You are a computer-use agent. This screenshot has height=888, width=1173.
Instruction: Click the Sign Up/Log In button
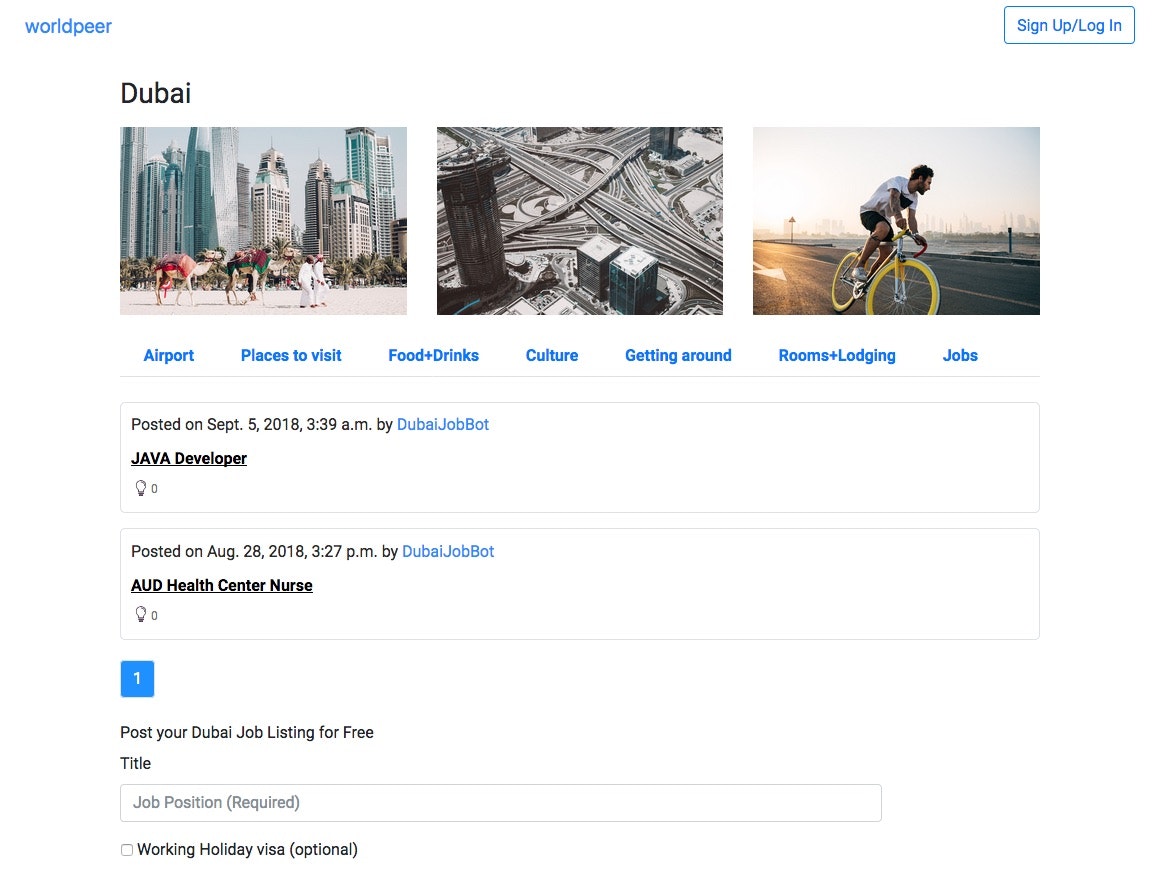pos(1069,25)
